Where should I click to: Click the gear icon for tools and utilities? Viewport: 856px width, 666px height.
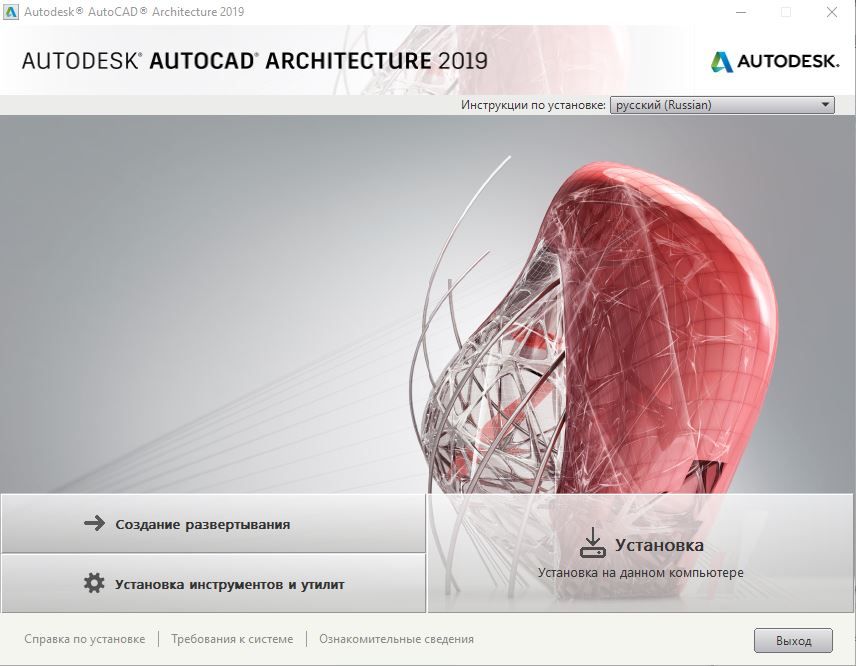pos(94,583)
